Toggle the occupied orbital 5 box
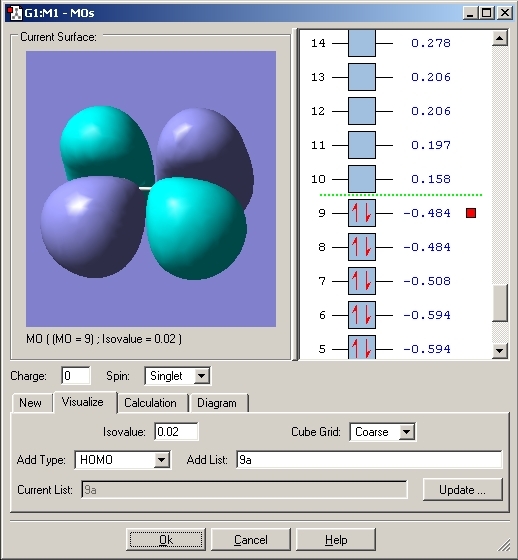 [x=362, y=347]
